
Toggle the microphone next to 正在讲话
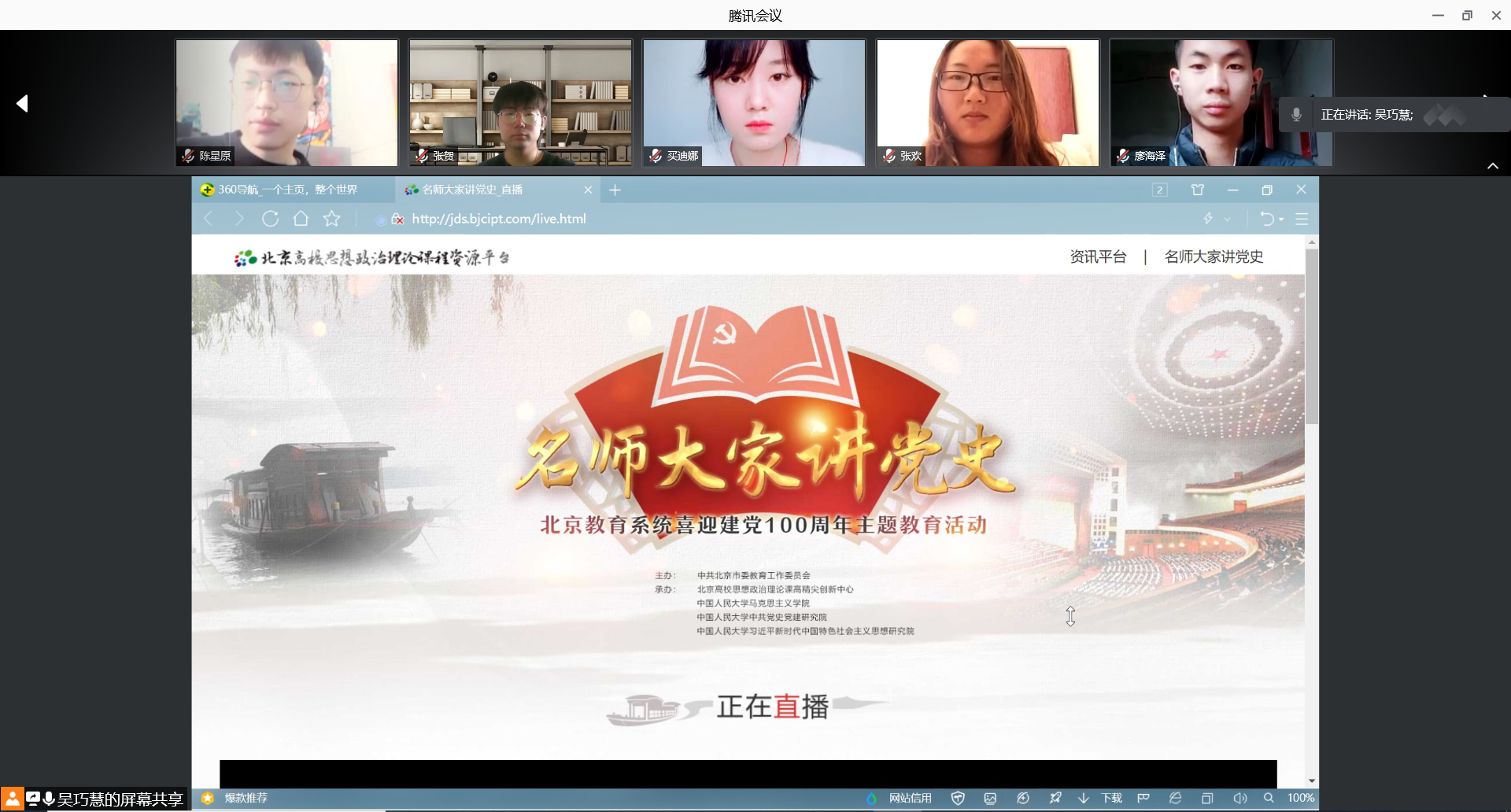[1296, 115]
